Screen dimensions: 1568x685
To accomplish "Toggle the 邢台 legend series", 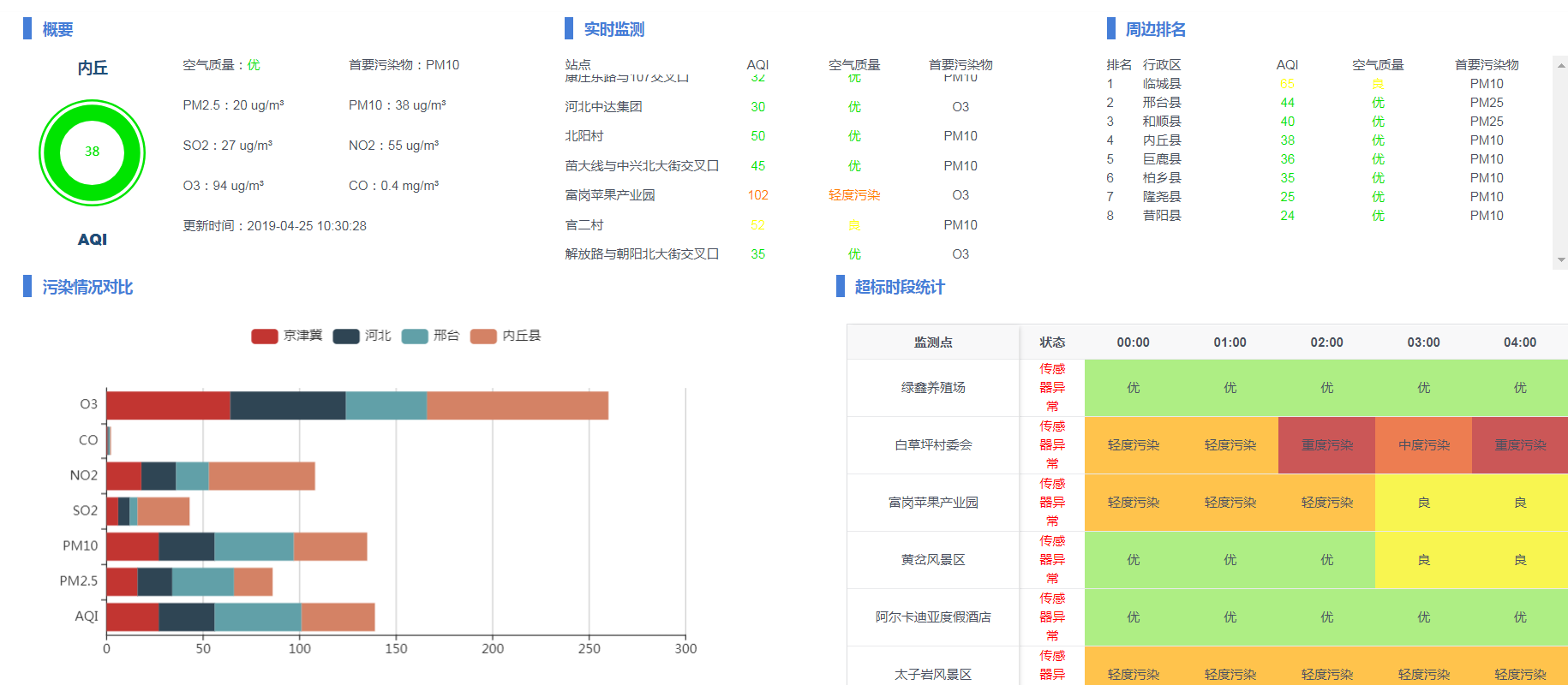I will 430,336.
